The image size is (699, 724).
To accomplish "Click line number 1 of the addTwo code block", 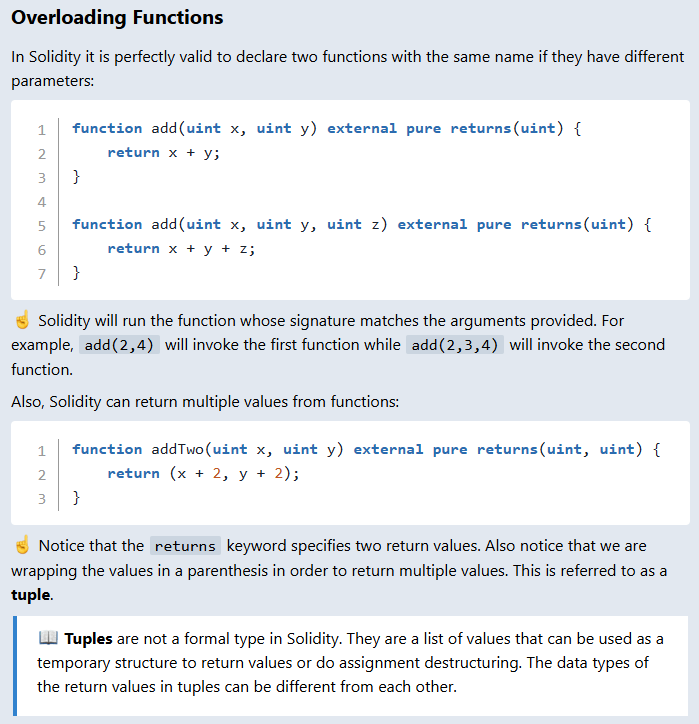I will tap(42, 450).
